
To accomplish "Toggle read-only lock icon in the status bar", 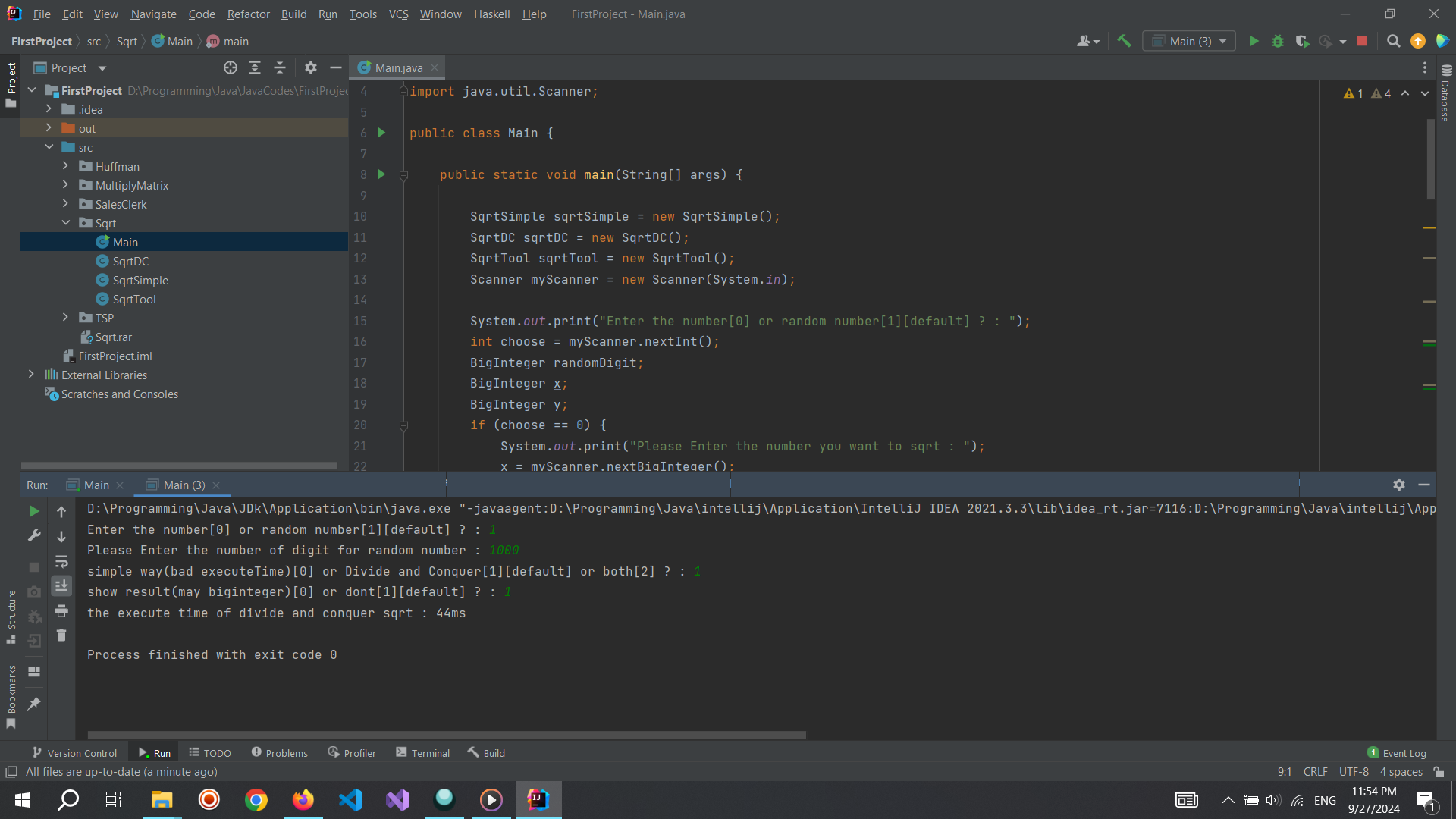I will click(x=1439, y=772).
